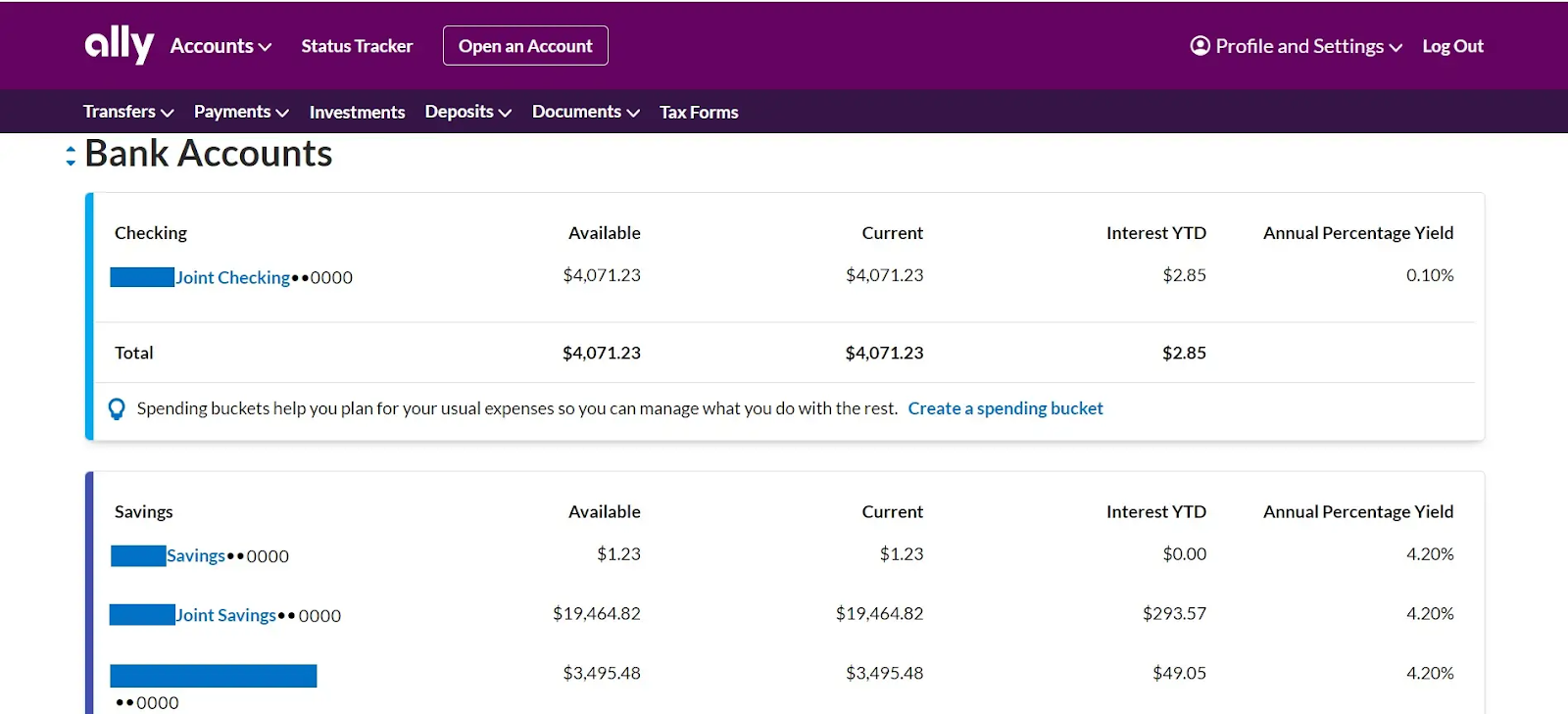Click the $49.05 interest YTD value
Image resolution: width=1568 pixels, height=714 pixels.
coord(1179,673)
